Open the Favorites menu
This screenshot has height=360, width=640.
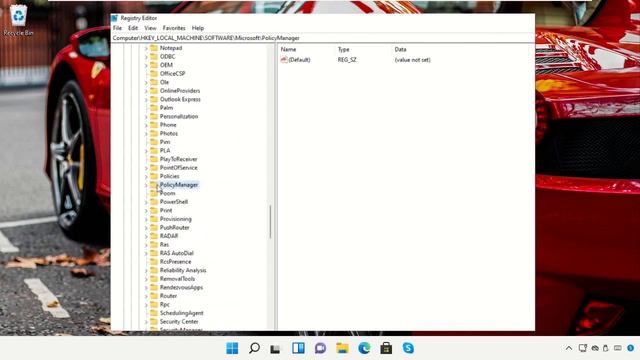[x=174, y=28]
